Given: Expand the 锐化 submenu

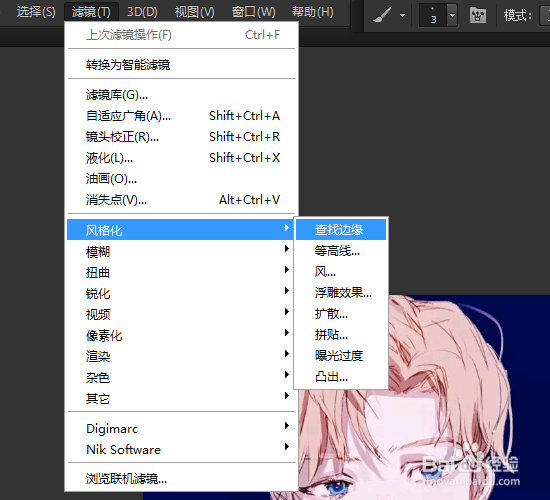Looking at the screenshot, I should [181, 294].
